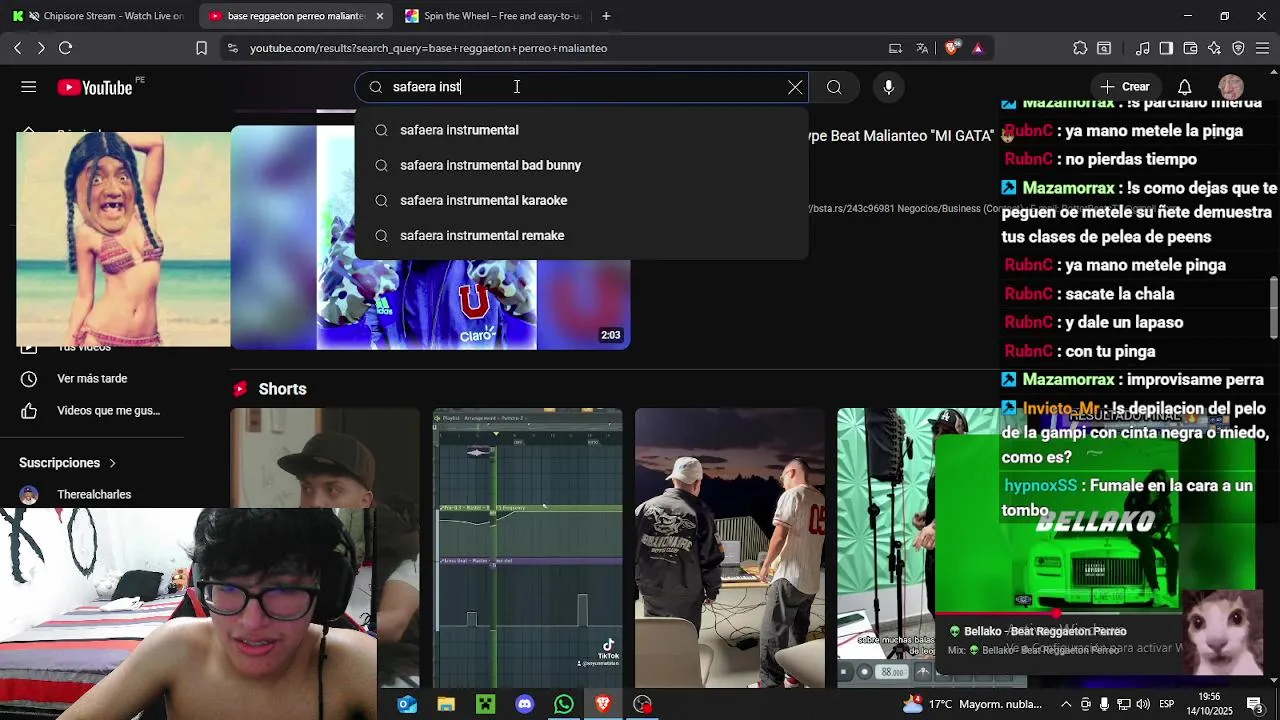Open the Short with two men in studio
Screen dimensions: 1280x720
coord(730,548)
